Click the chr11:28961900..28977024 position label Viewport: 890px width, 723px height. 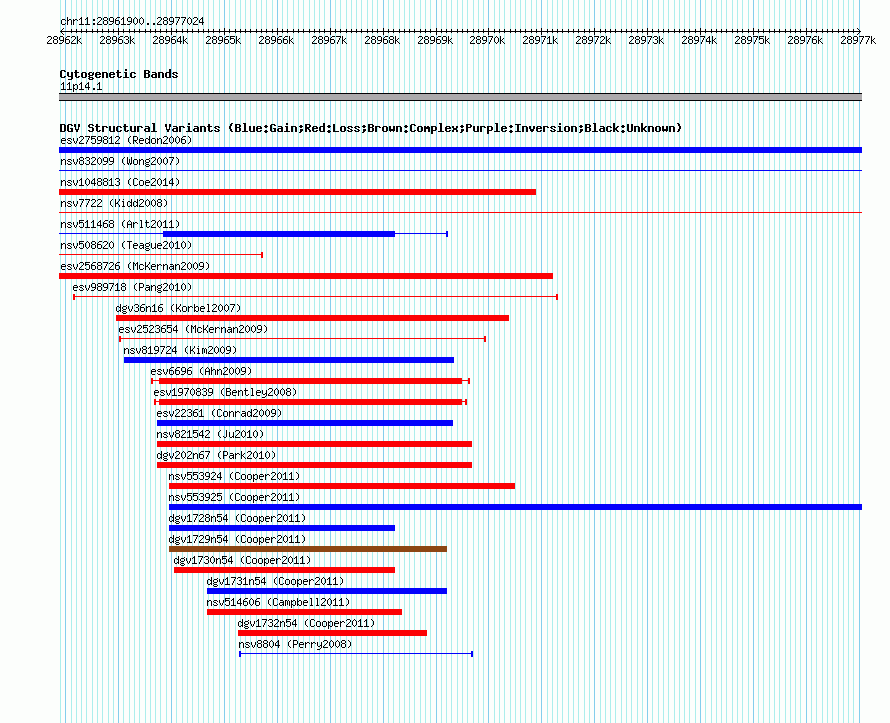click(132, 21)
